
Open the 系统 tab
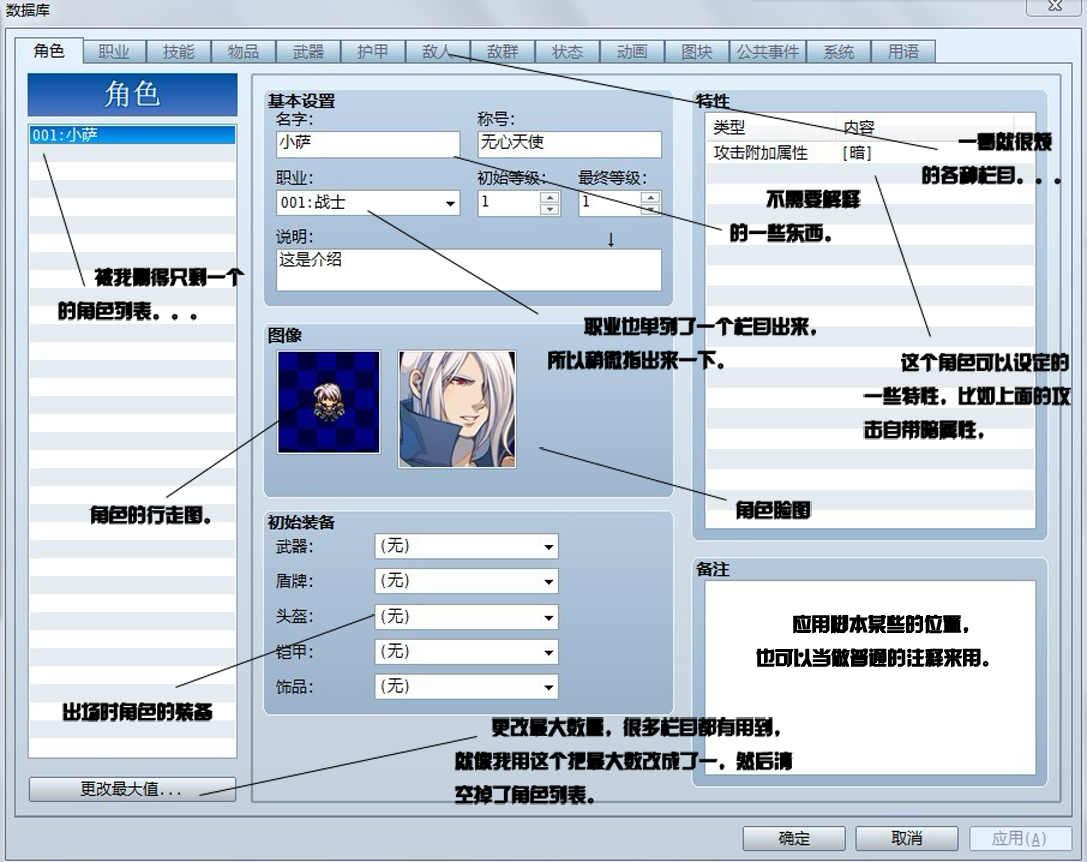click(838, 52)
